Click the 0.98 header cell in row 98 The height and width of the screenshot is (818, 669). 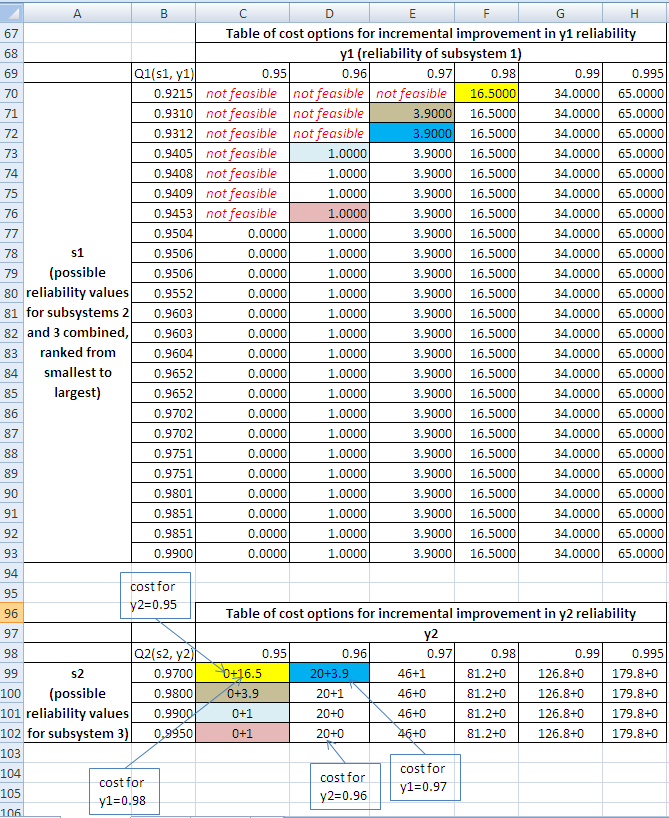(x=486, y=653)
